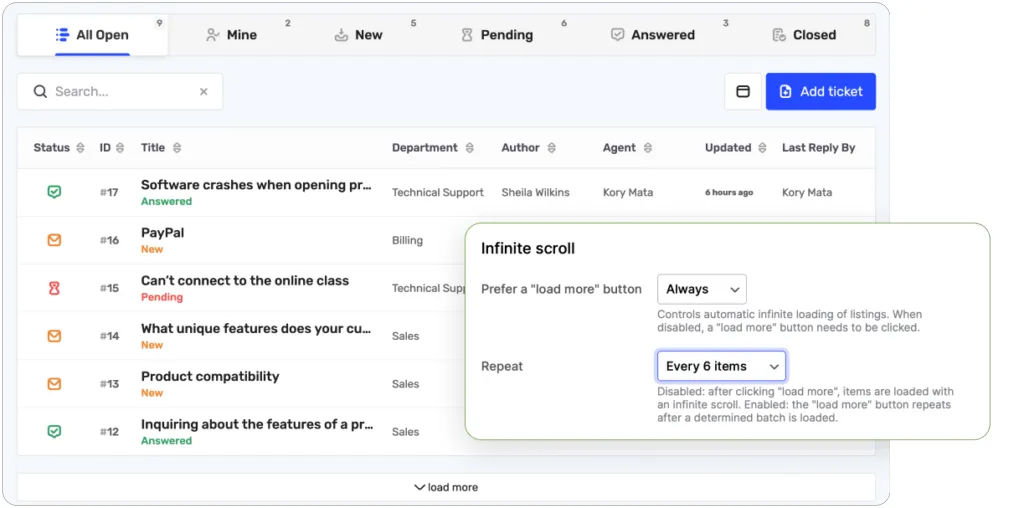Screen dimensions: 1024x508
Task: Click ticket ID #14
Action: pos(109,336)
